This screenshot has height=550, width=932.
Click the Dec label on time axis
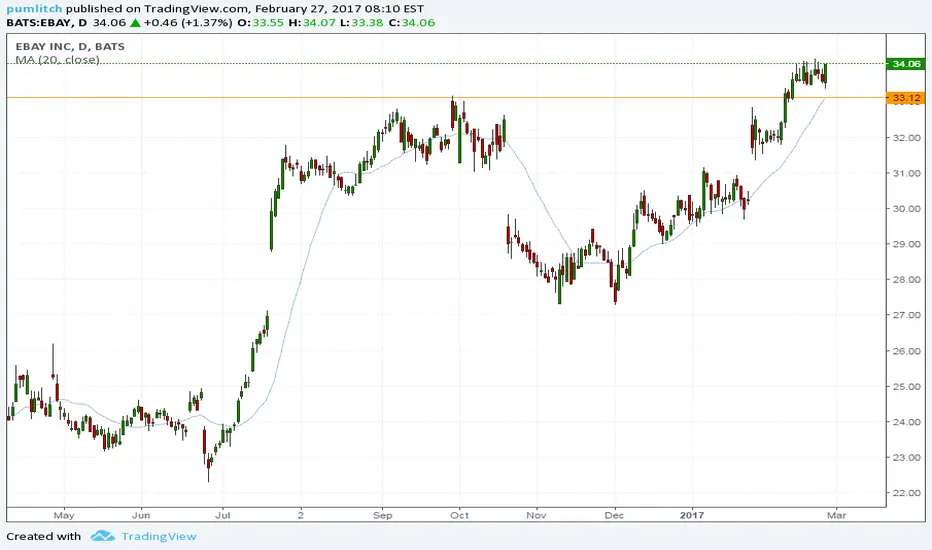(615, 516)
